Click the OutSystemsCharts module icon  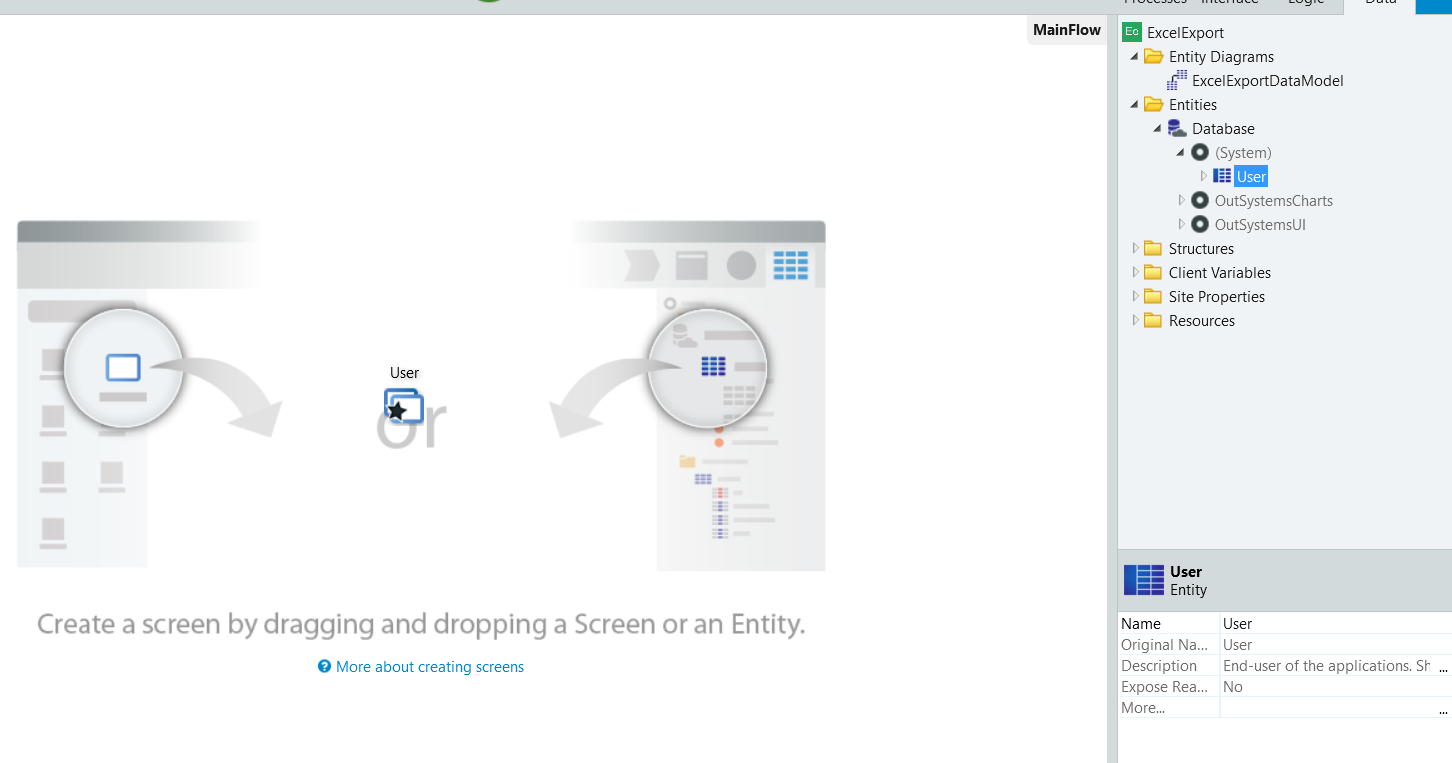tap(1200, 201)
